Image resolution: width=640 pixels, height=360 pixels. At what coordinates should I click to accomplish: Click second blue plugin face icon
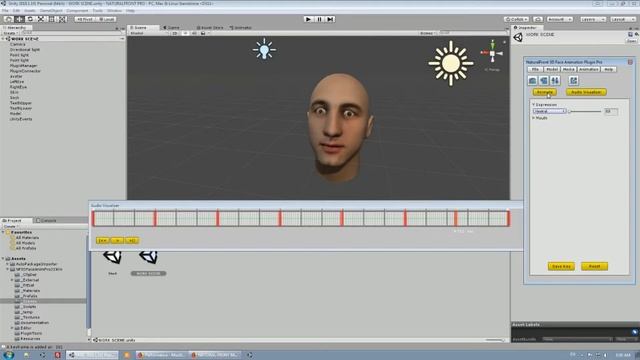pyautogui.click(x=544, y=81)
